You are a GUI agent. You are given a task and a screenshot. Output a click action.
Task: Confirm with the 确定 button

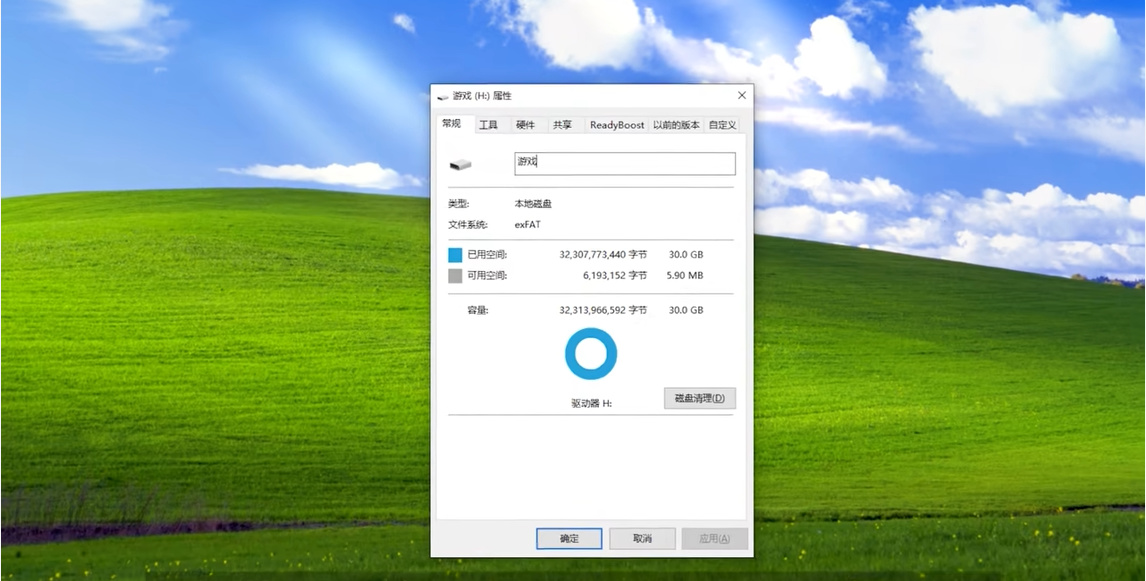[569, 539]
